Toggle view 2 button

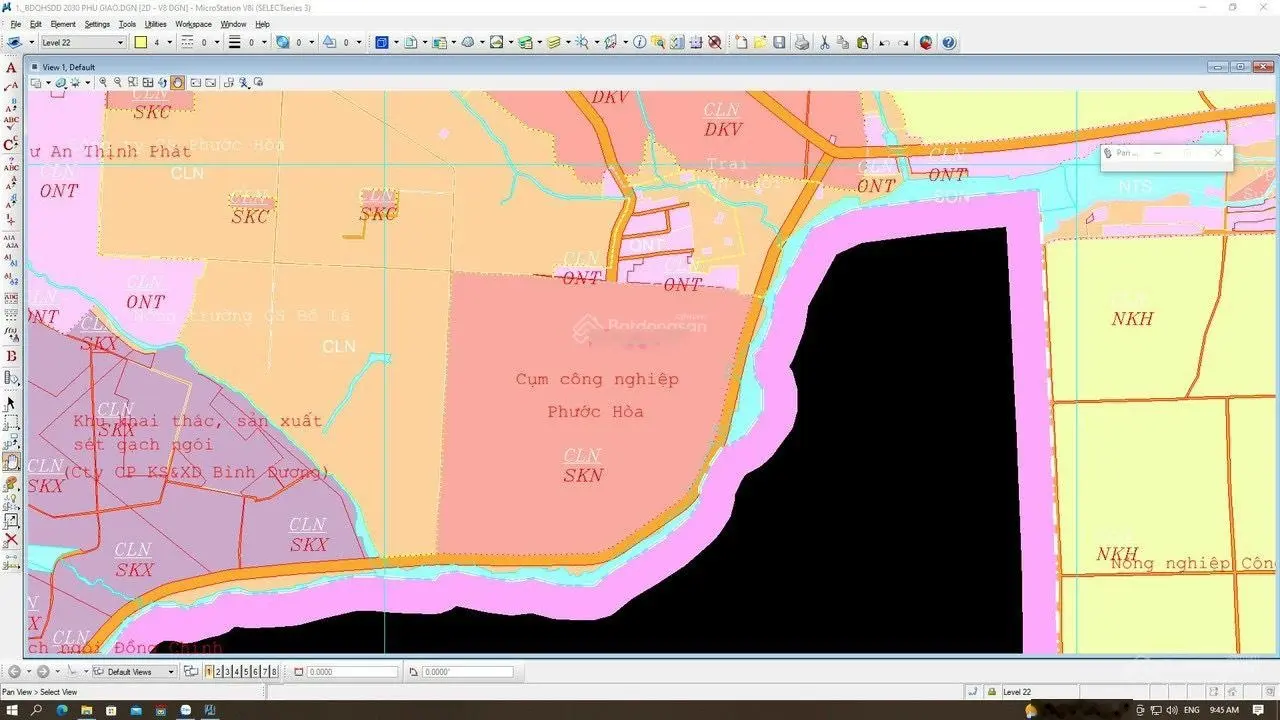[x=218, y=671]
